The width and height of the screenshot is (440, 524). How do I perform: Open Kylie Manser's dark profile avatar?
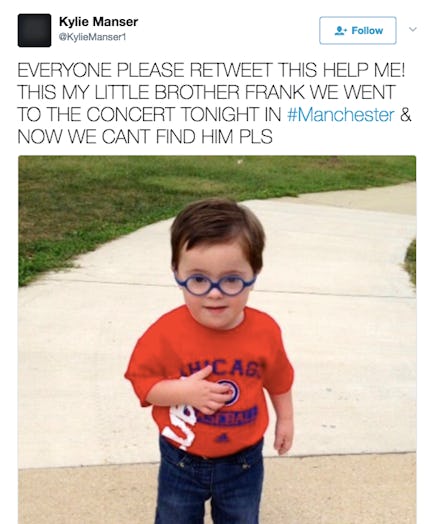34,30
